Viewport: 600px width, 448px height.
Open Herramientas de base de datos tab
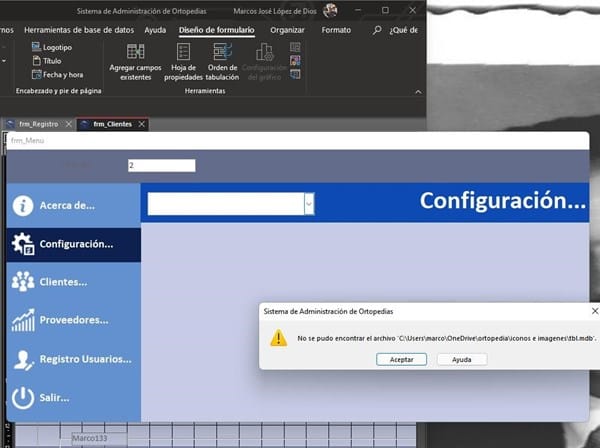click(79, 30)
